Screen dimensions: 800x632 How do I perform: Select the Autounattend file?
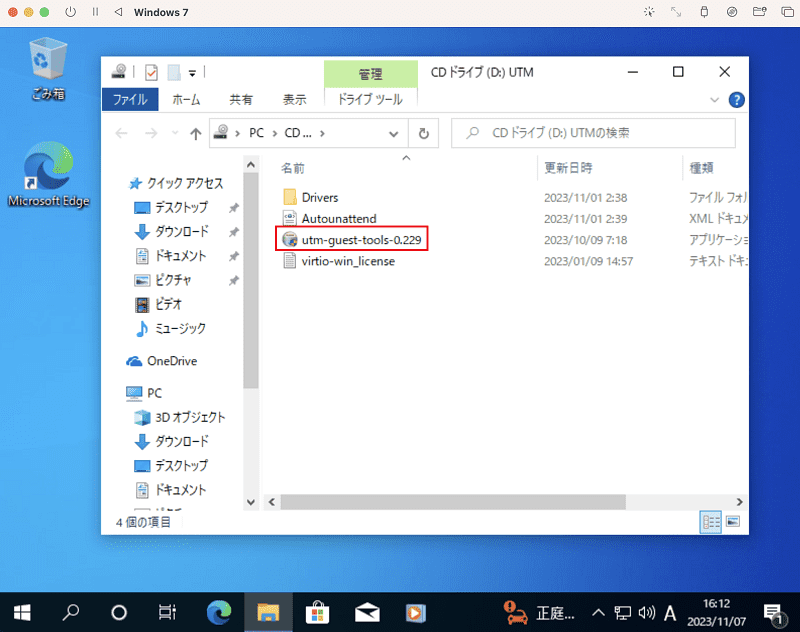[x=339, y=219]
